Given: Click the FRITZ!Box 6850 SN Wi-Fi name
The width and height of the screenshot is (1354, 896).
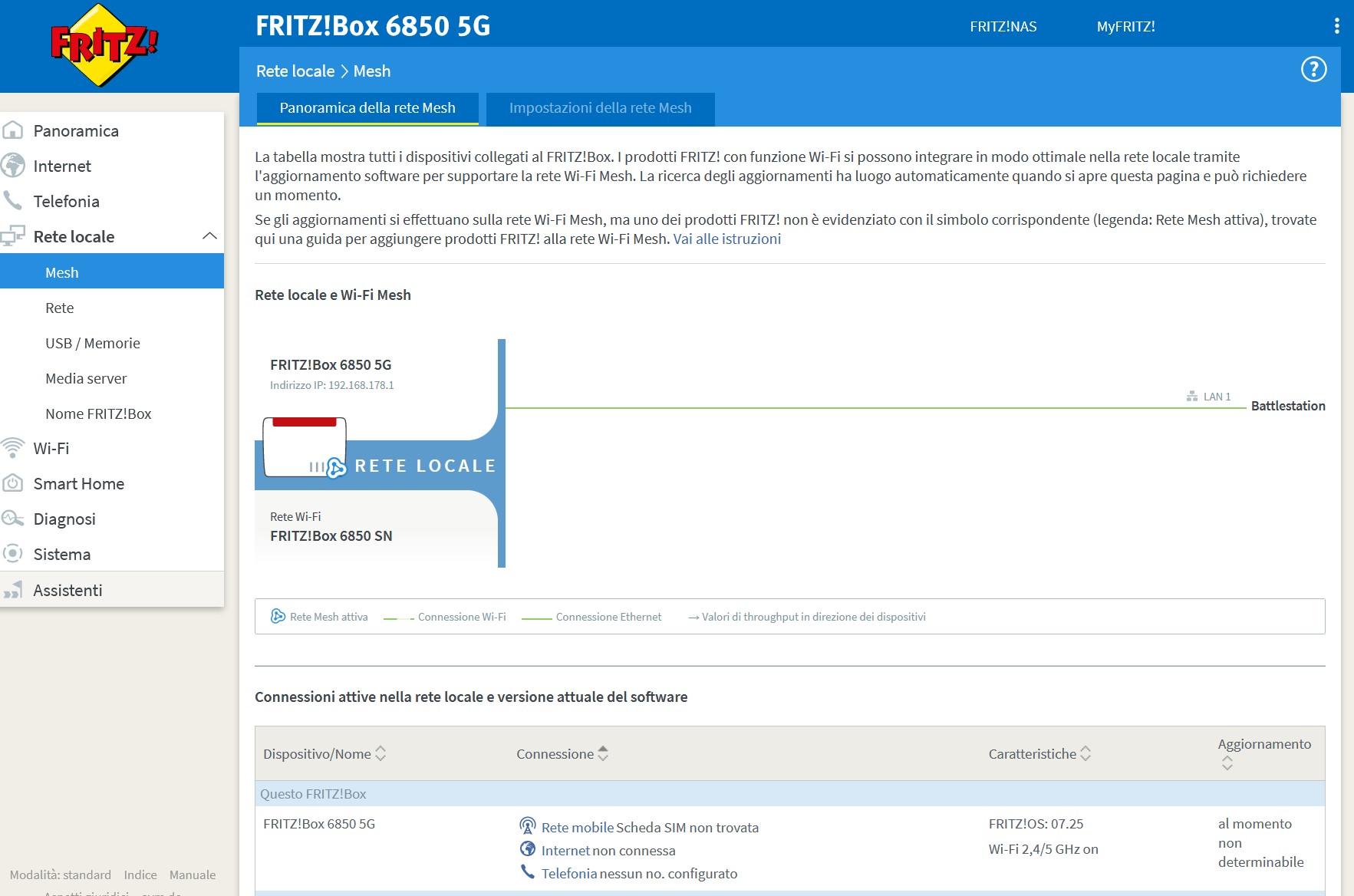Looking at the screenshot, I should tap(331, 535).
